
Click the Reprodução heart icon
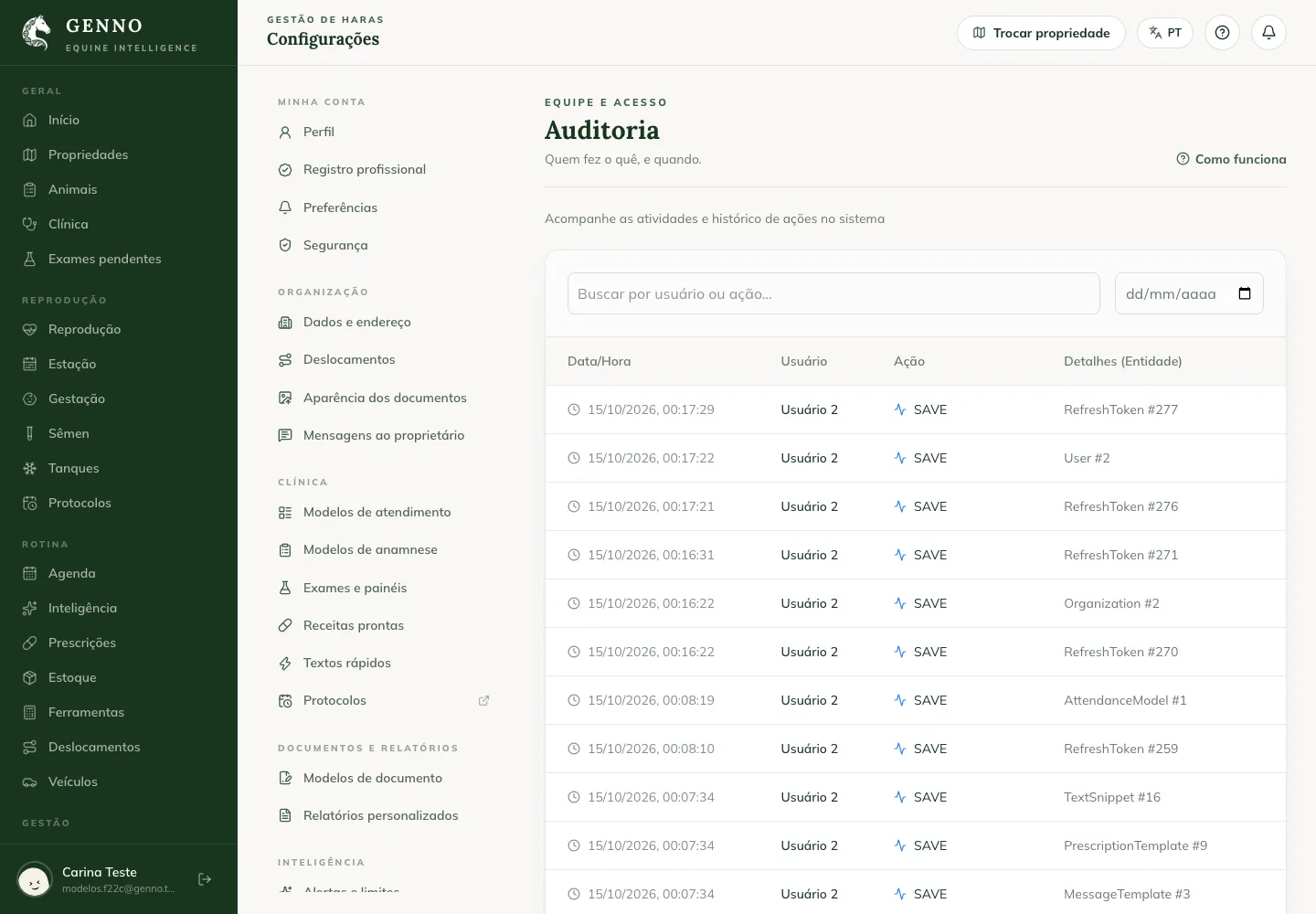click(29, 329)
